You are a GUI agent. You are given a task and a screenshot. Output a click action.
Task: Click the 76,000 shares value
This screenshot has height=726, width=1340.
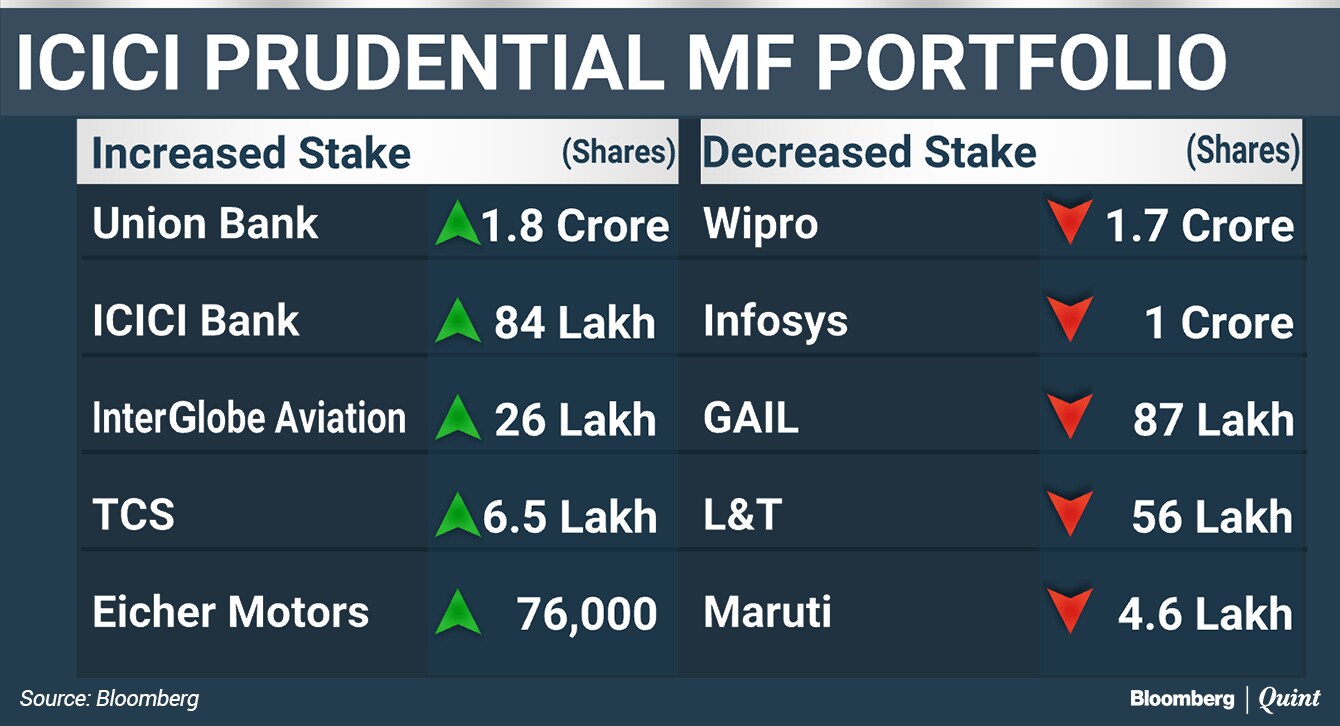587,614
